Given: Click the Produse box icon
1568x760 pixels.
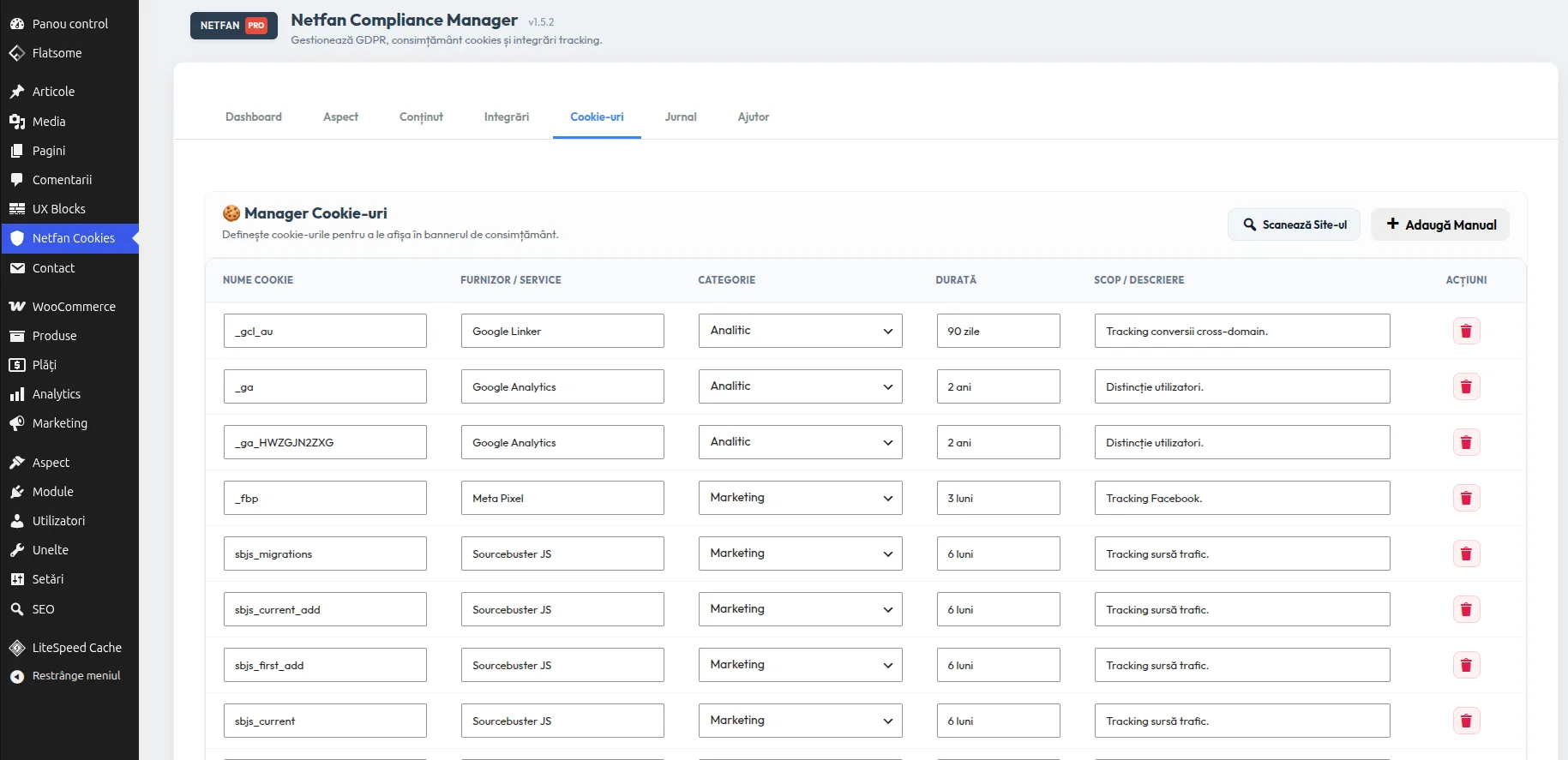Looking at the screenshot, I should pyautogui.click(x=17, y=336).
